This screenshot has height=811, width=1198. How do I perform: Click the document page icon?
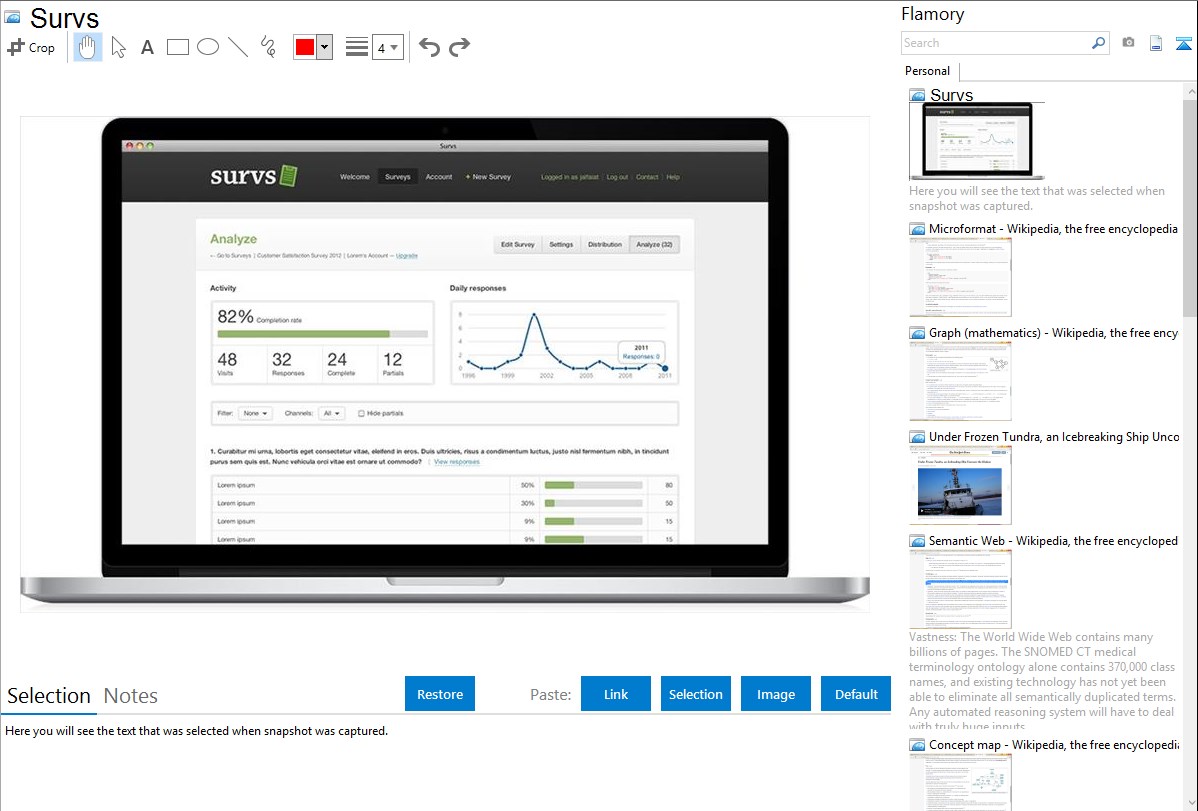[x=1156, y=43]
